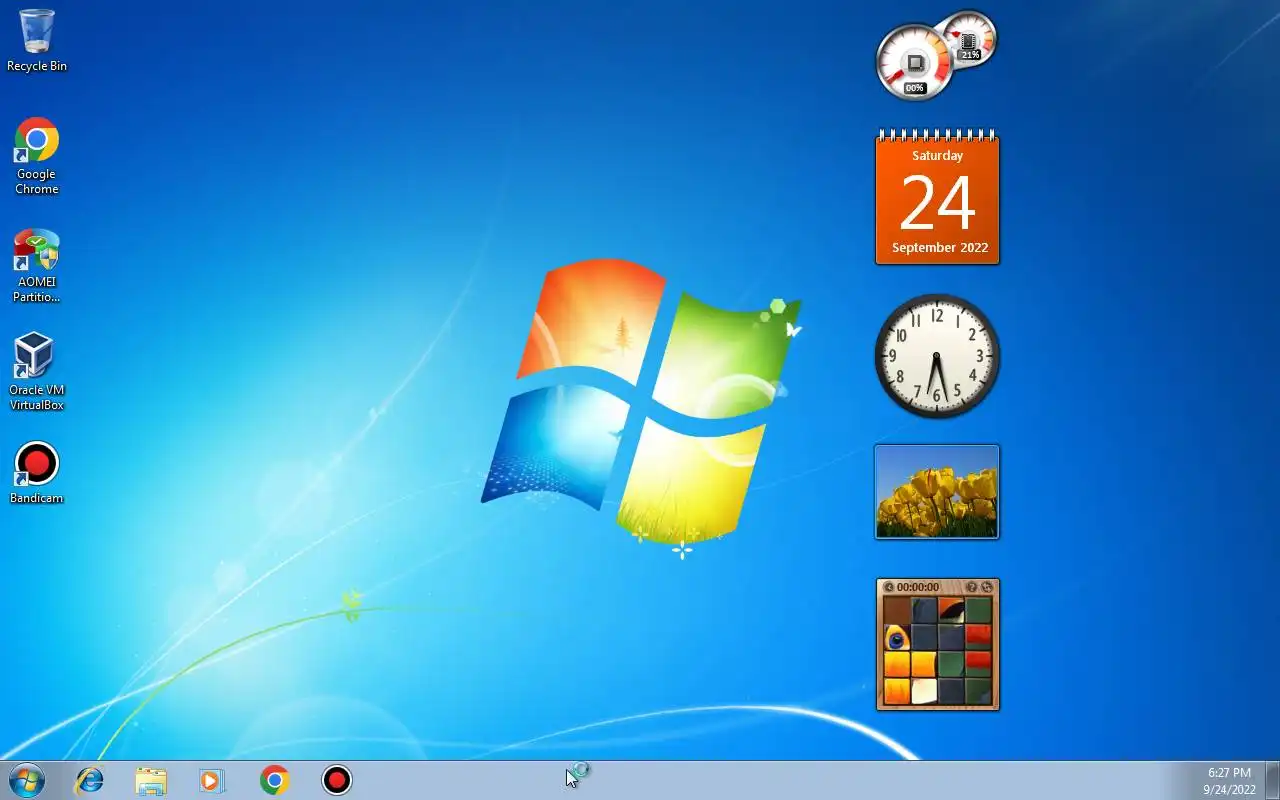Screen dimensions: 1280x800
Task: Select the AOMEI Partition Assistant shortcut
Action: 37,266
